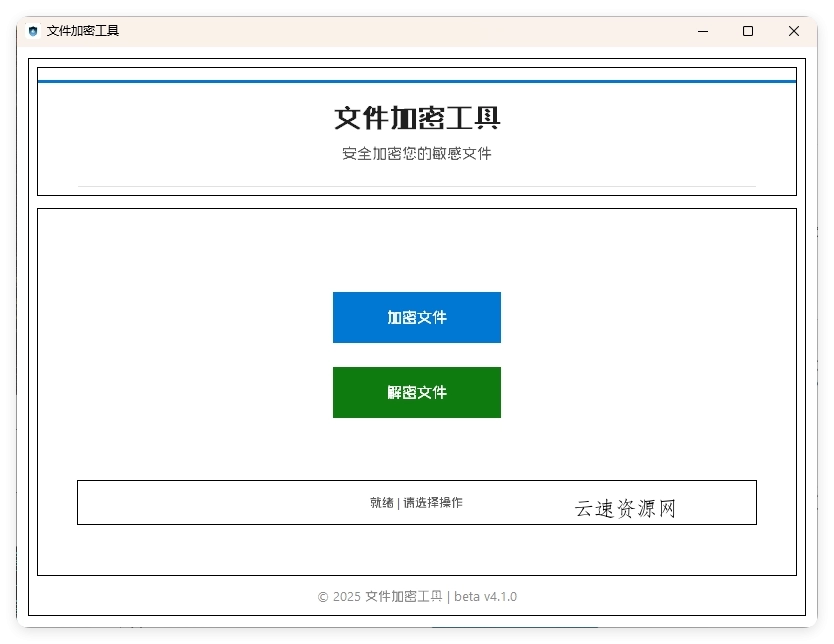Click the Windows taskbar at screen bottom
The width and height of the screenshot is (834, 644).
pos(416,640)
